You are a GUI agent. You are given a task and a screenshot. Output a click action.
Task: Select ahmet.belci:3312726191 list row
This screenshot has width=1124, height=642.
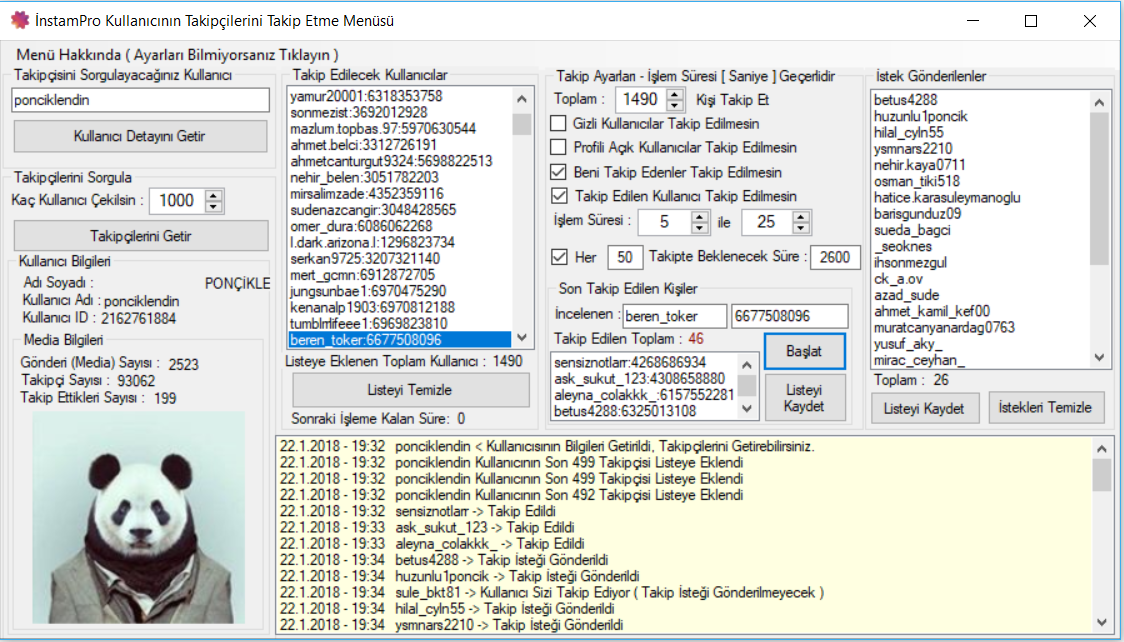(400, 145)
